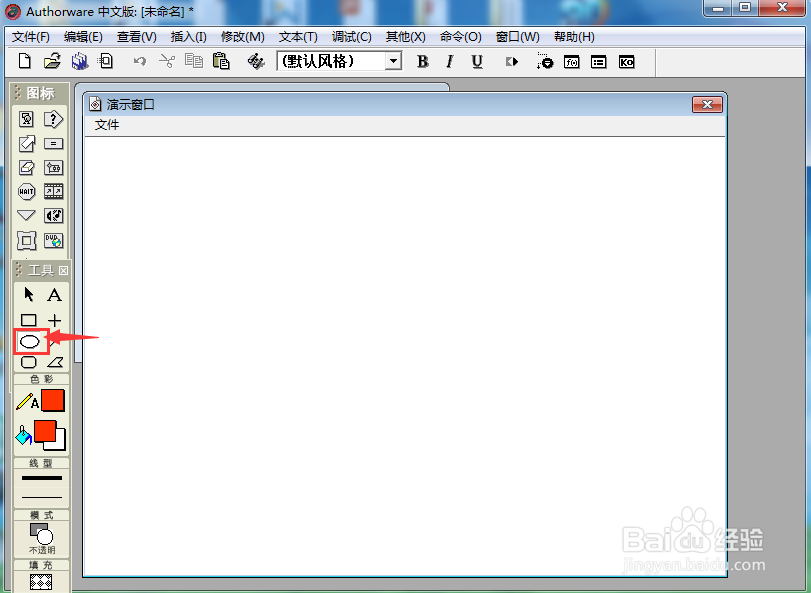Open the 文本(T) menu
This screenshot has width=811, height=593.
(298, 37)
